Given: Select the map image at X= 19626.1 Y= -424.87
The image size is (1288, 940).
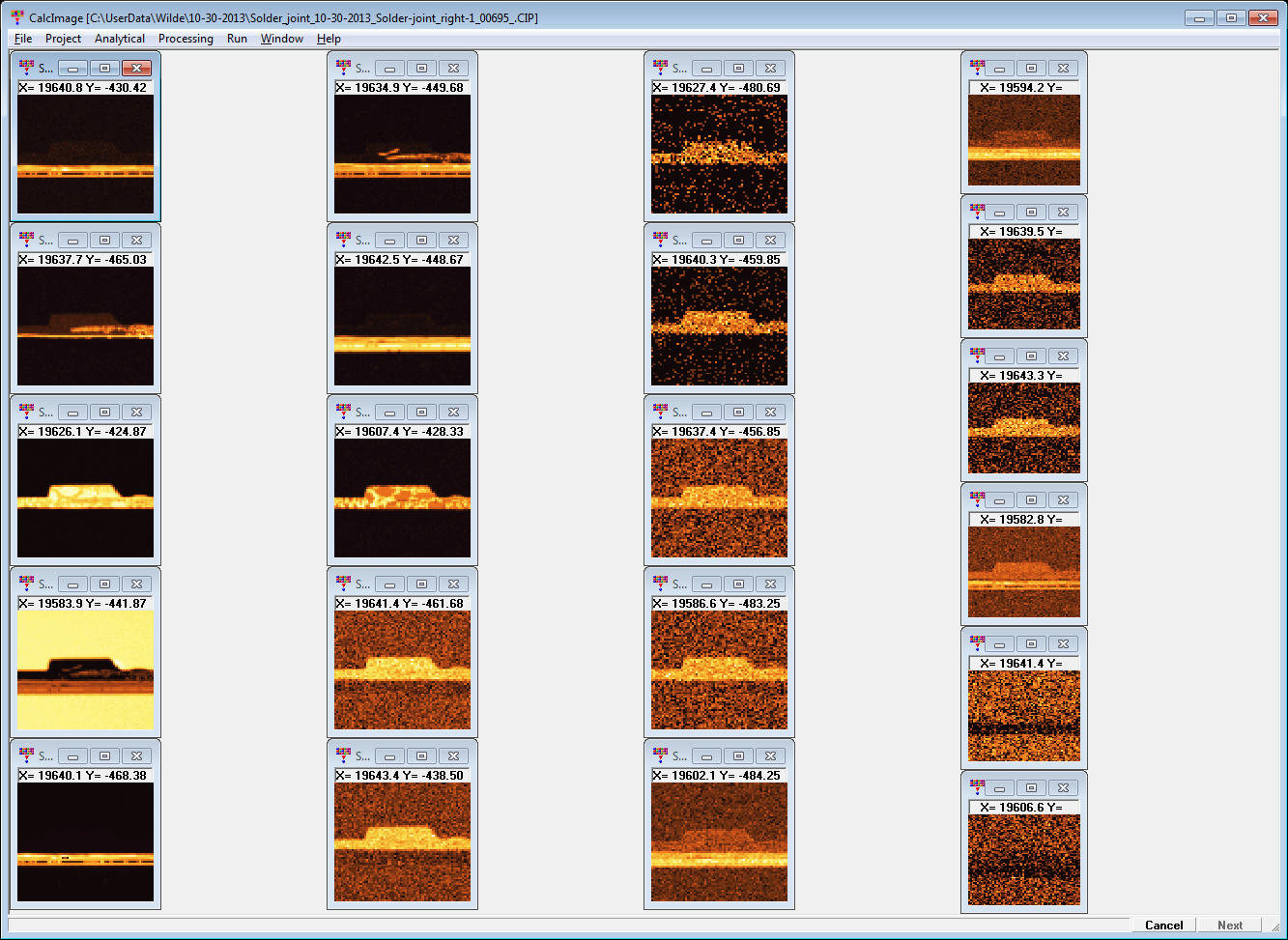Looking at the screenshot, I should pyautogui.click(x=85, y=498).
